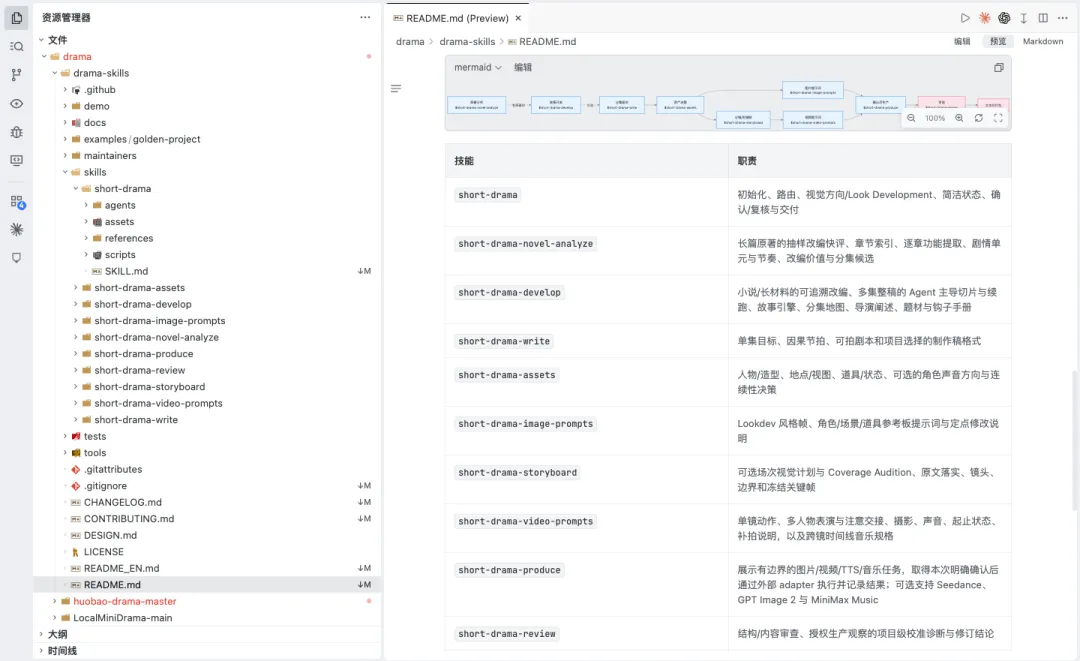Click the mermaid flowchart diagram preview
The image size is (1080, 661).
[728, 105]
